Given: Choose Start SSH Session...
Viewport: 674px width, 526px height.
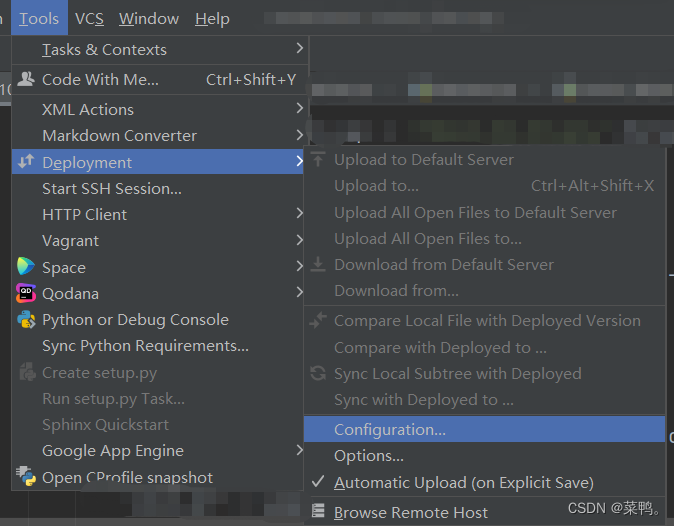Looking at the screenshot, I should click(157, 188).
